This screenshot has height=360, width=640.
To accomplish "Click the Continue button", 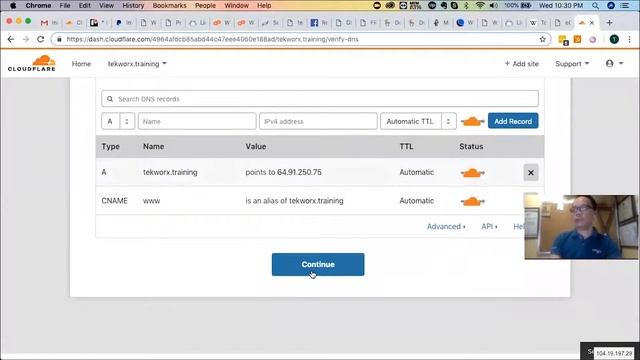I will pyautogui.click(x=318, y=264).
